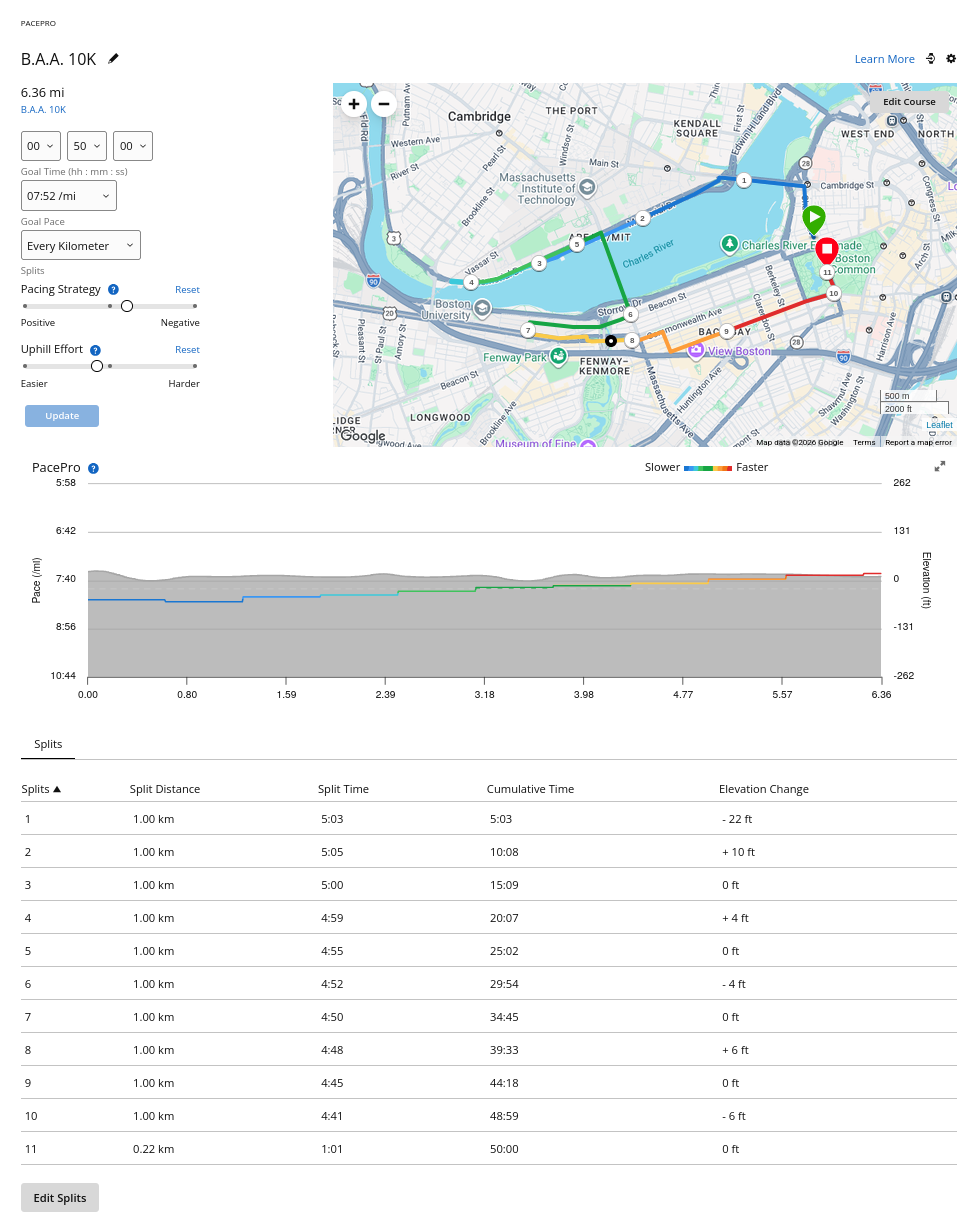
Task: Open PacePro chart help icon
Action: tap(93, 468)
